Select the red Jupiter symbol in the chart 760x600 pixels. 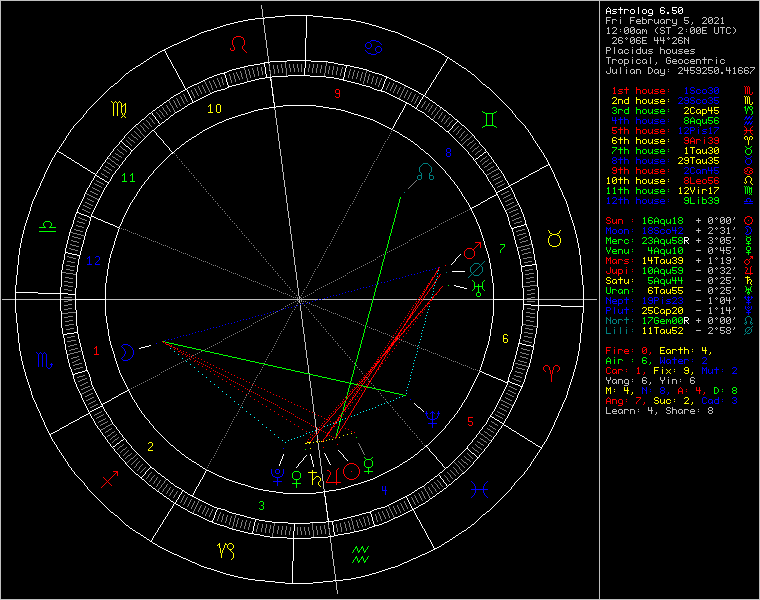333,476
